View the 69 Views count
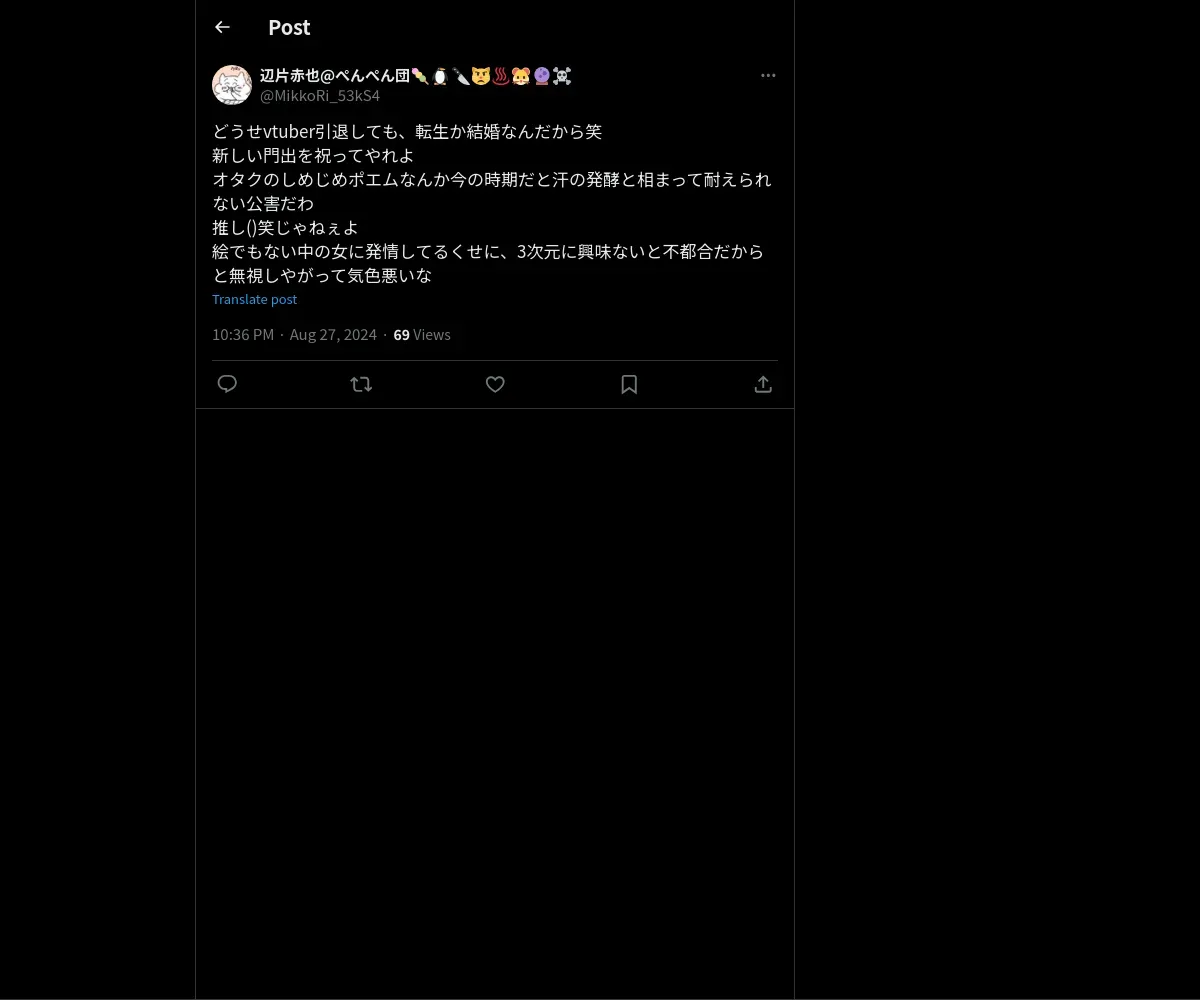Screen dimensions: 1200x1000 click(422, 334)
